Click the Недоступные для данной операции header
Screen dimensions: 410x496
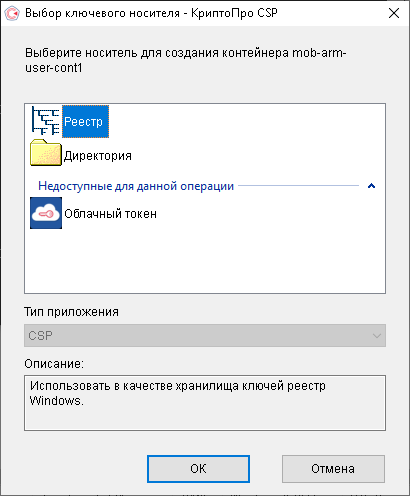pos(136,186)
